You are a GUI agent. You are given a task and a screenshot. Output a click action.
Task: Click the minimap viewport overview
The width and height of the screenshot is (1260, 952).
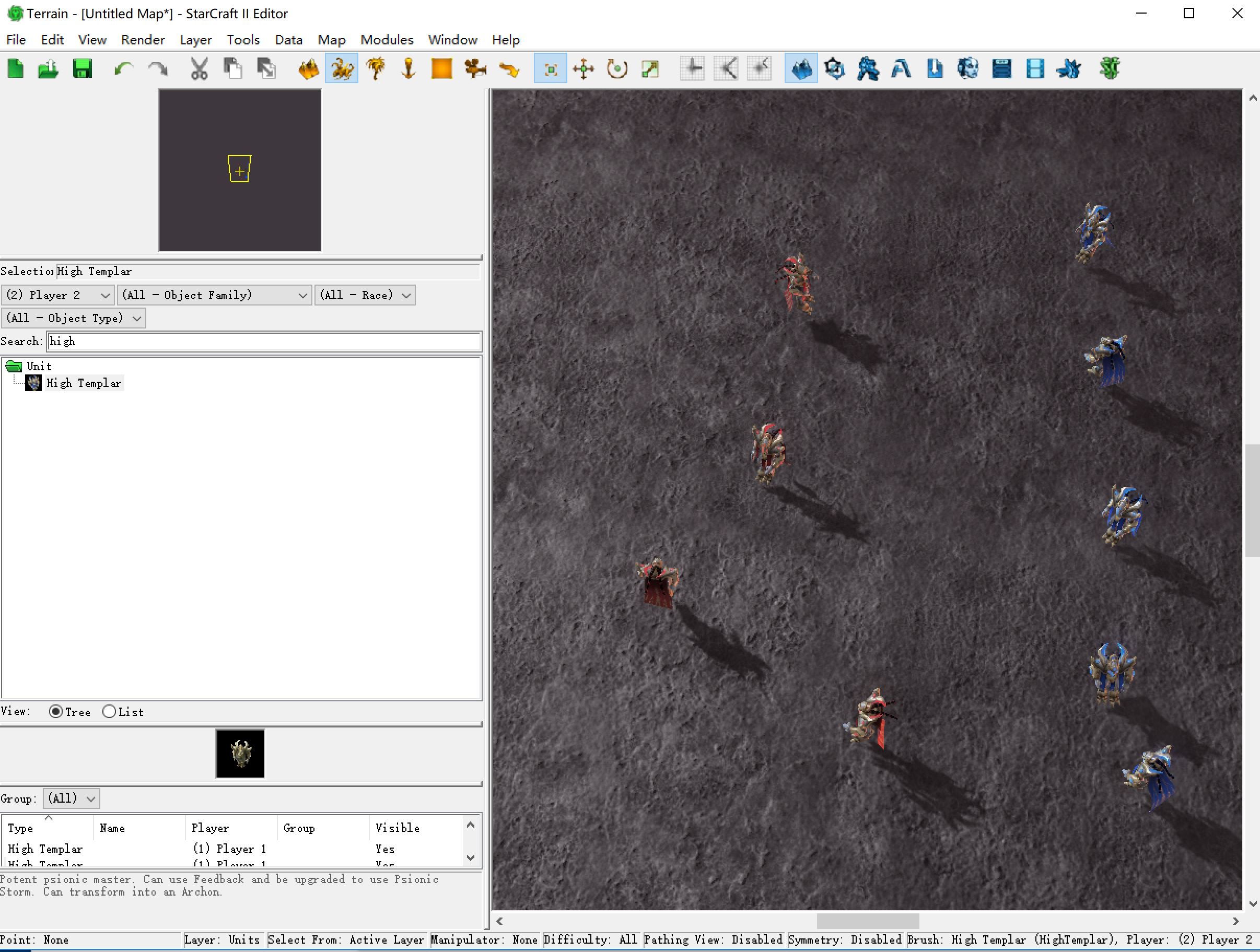[x=239, y=169]
